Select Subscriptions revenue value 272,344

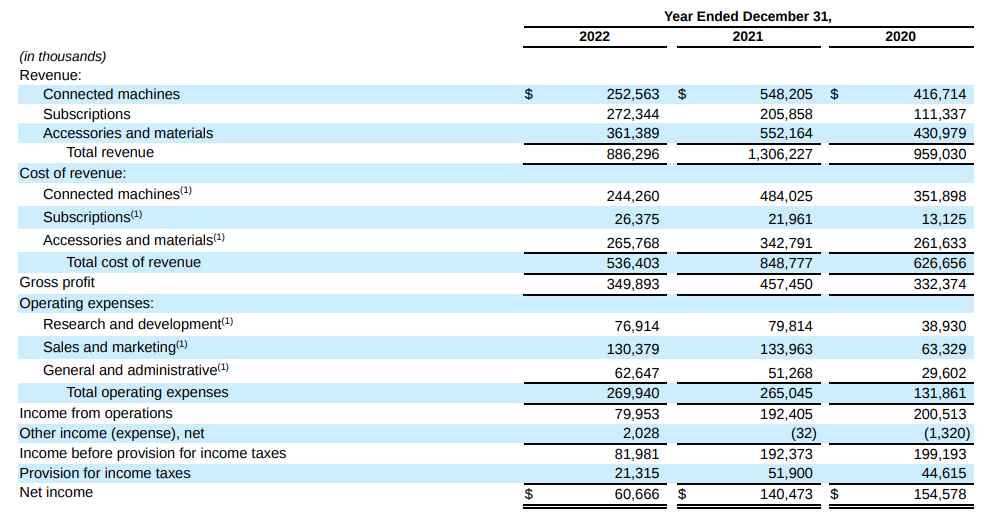pos(633,114)
